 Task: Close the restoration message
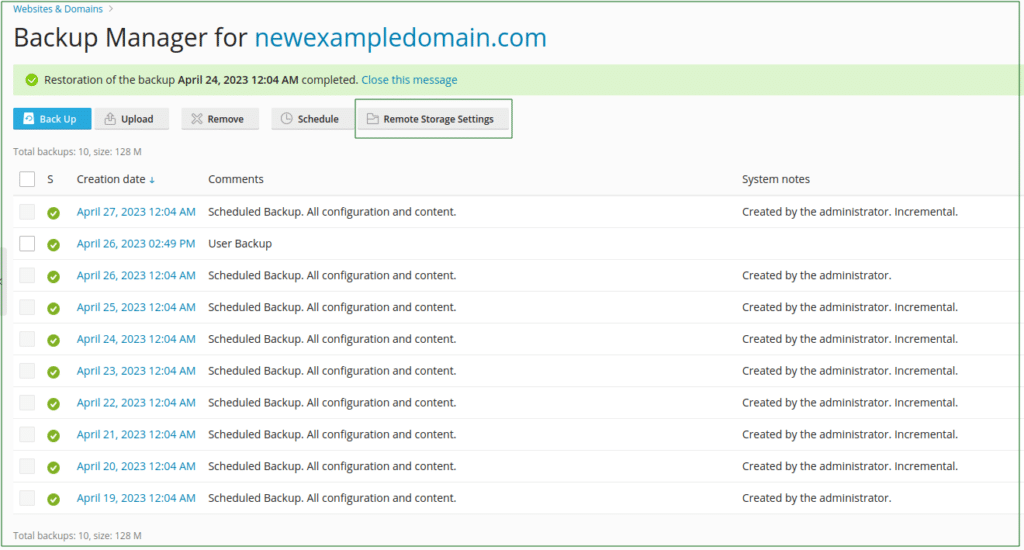(409, 80)
